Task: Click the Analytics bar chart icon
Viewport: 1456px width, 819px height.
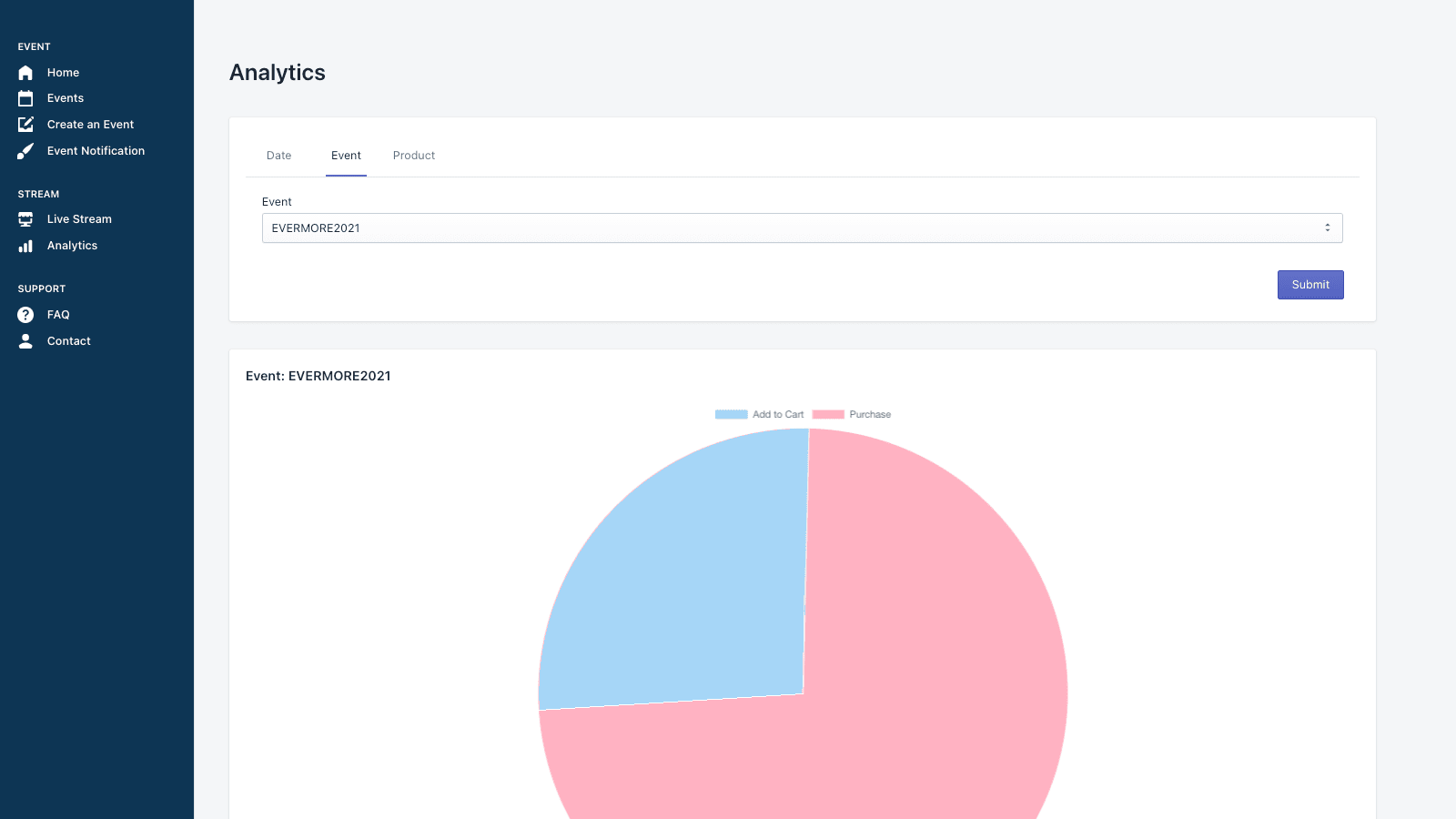Action: pyautogui.click(x=25, y=245)
